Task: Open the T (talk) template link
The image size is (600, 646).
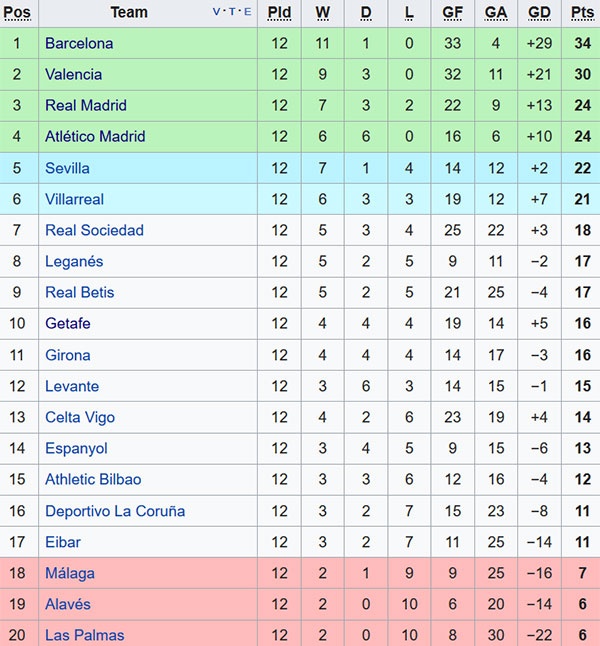Action: point(233,12)
